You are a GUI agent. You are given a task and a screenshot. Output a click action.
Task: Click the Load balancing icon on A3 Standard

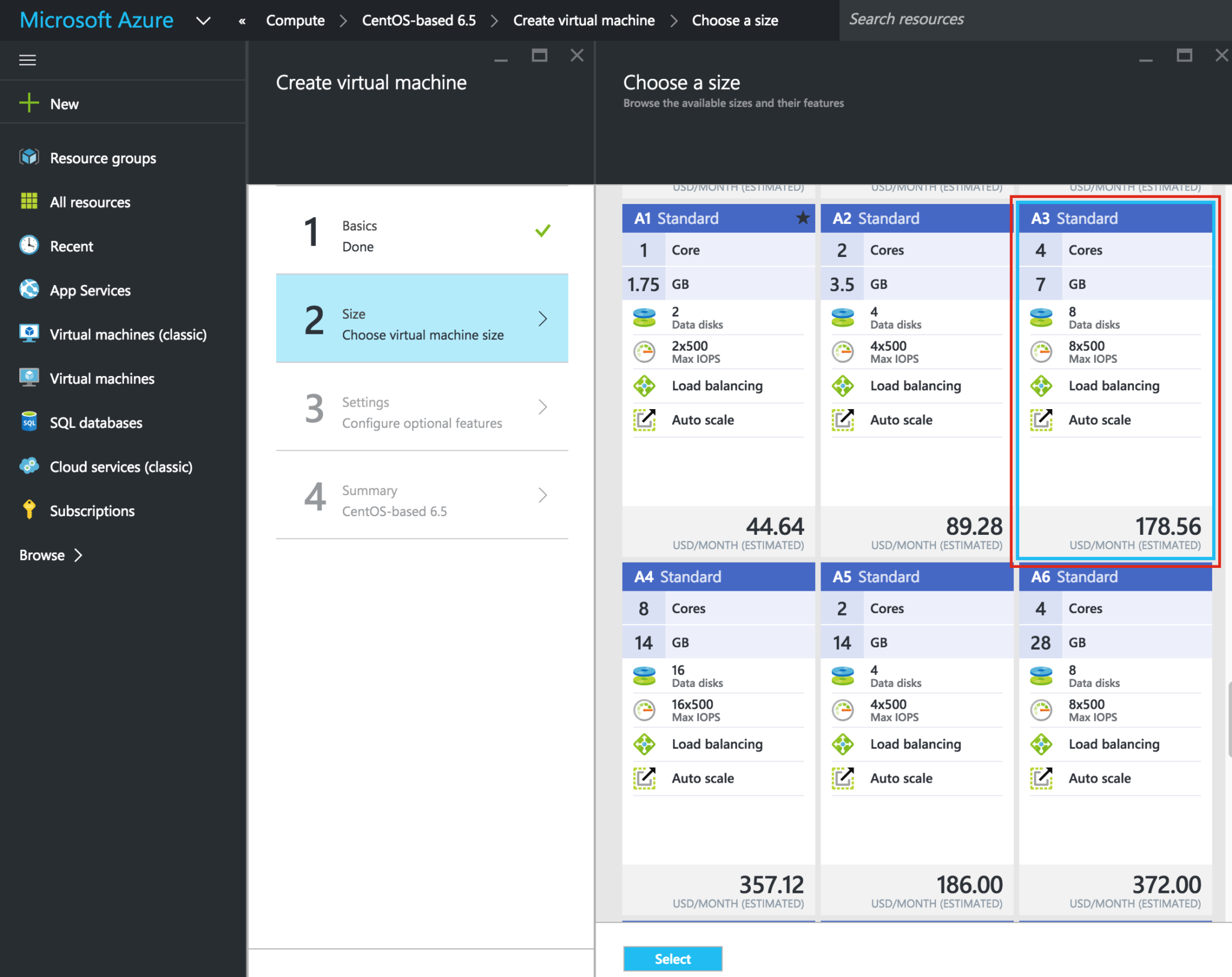(1041, 386)
